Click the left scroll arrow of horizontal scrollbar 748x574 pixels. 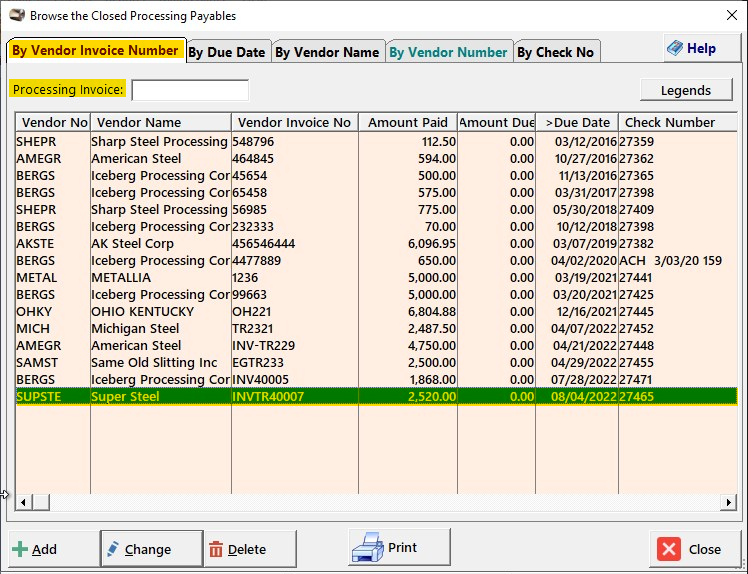[x=23, y=502]
